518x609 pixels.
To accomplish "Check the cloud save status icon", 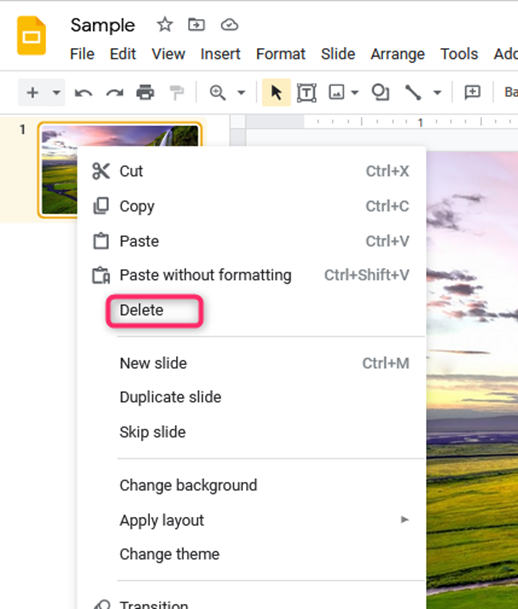I will click(229, 25).
